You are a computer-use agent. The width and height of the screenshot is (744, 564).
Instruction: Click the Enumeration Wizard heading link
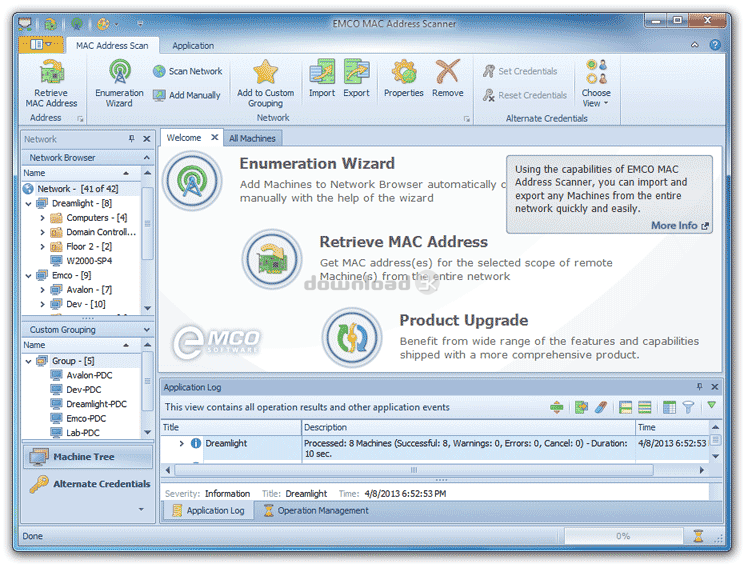tap(317, 164)
